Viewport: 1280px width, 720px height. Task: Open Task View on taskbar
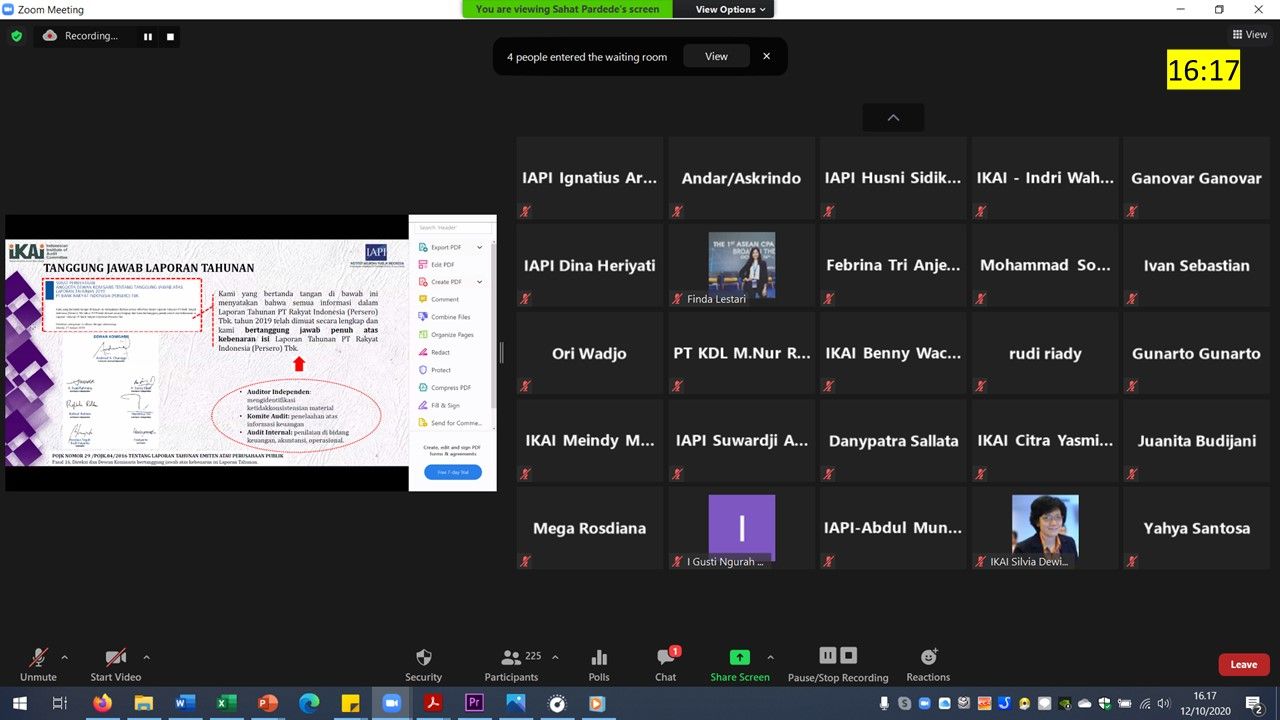pyautogui.click(x=60, y=703)
